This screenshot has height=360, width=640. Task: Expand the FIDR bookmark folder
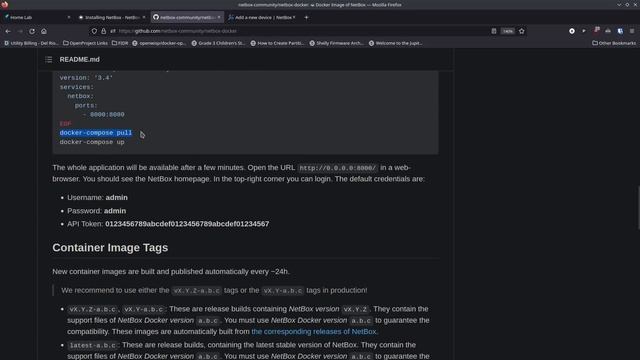point(120,43)
